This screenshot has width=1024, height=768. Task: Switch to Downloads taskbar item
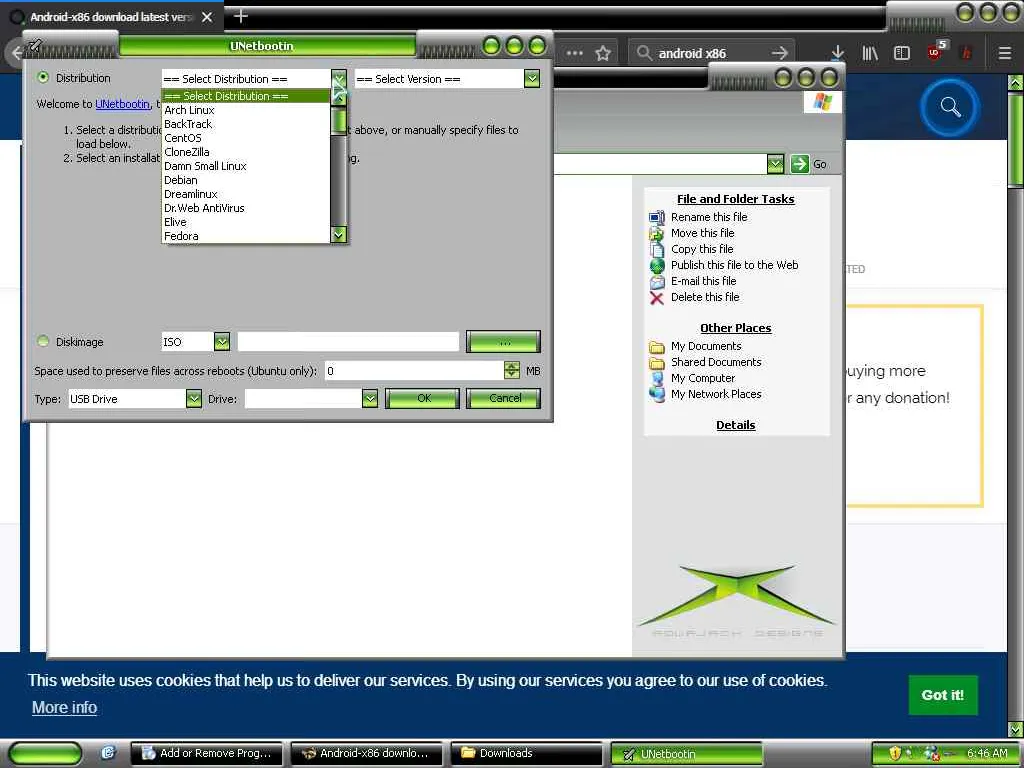point(526,753)
